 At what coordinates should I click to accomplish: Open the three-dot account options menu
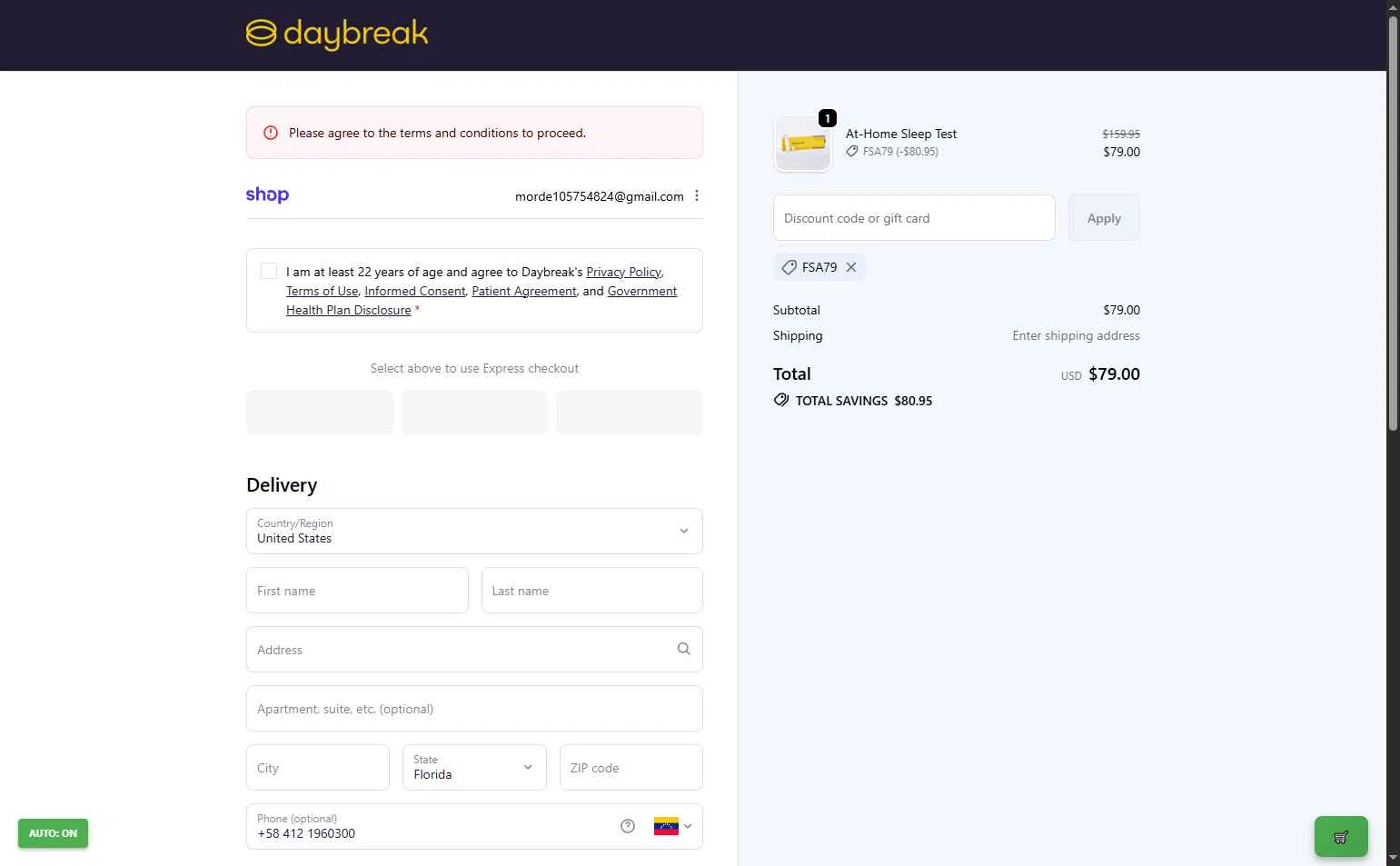point(697,196)
